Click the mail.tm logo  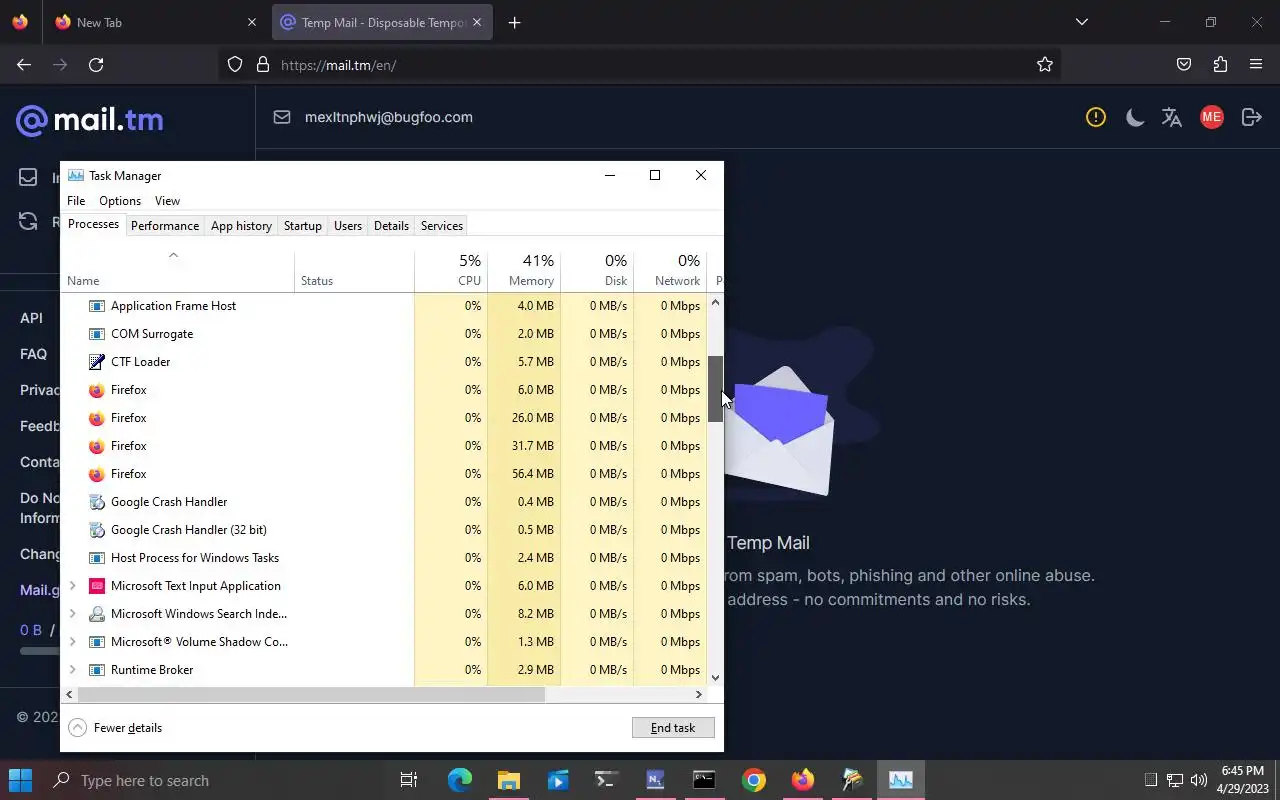click(x=90, y=121)
